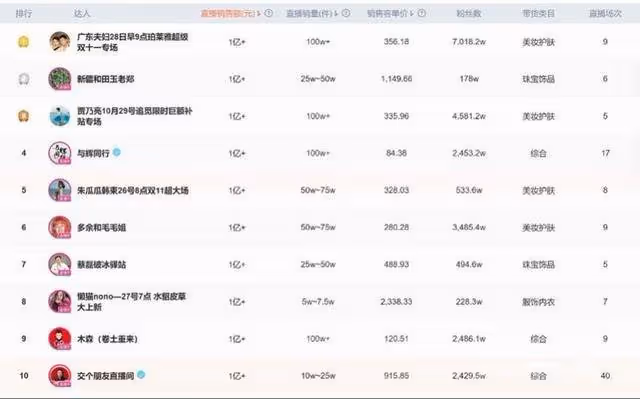
Task: Select the 915.85 客单价 value
Action: (x=396, y=376)
